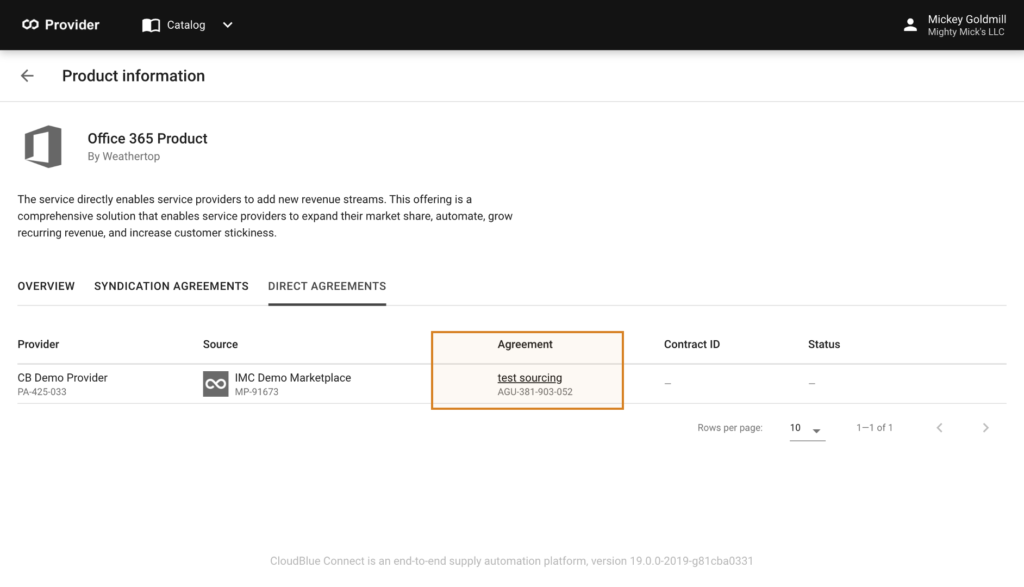Go to the next page arrow
1024x587 pixels.
[x=985, y=428]
